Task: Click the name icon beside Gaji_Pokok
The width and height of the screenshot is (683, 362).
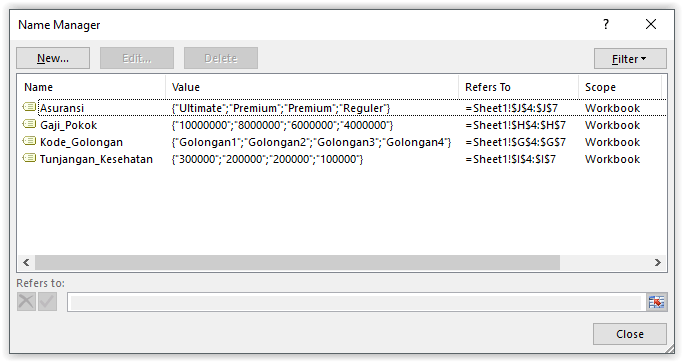Action: click(x=29, y=124)
